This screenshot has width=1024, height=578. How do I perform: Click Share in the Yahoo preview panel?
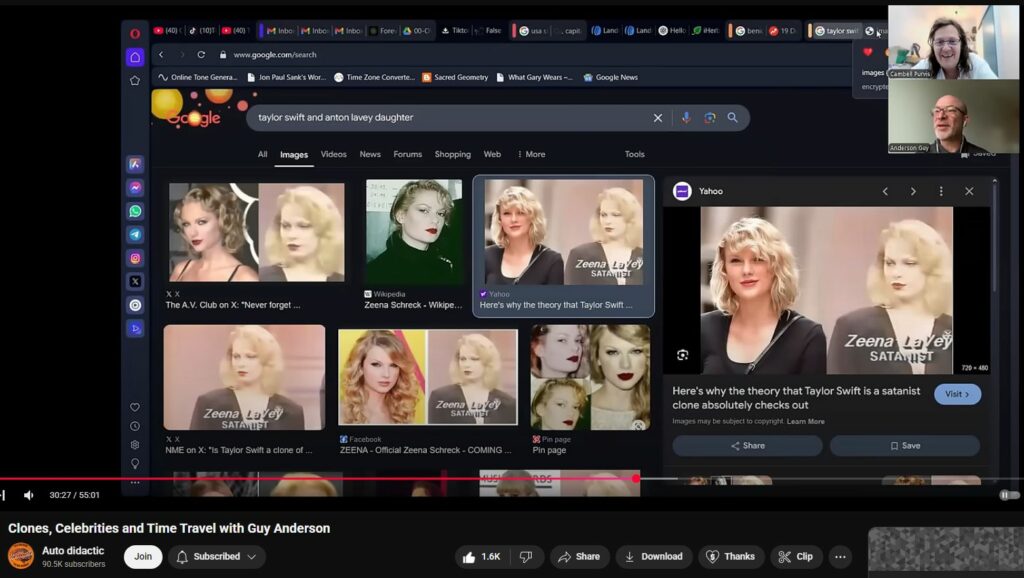748,445
